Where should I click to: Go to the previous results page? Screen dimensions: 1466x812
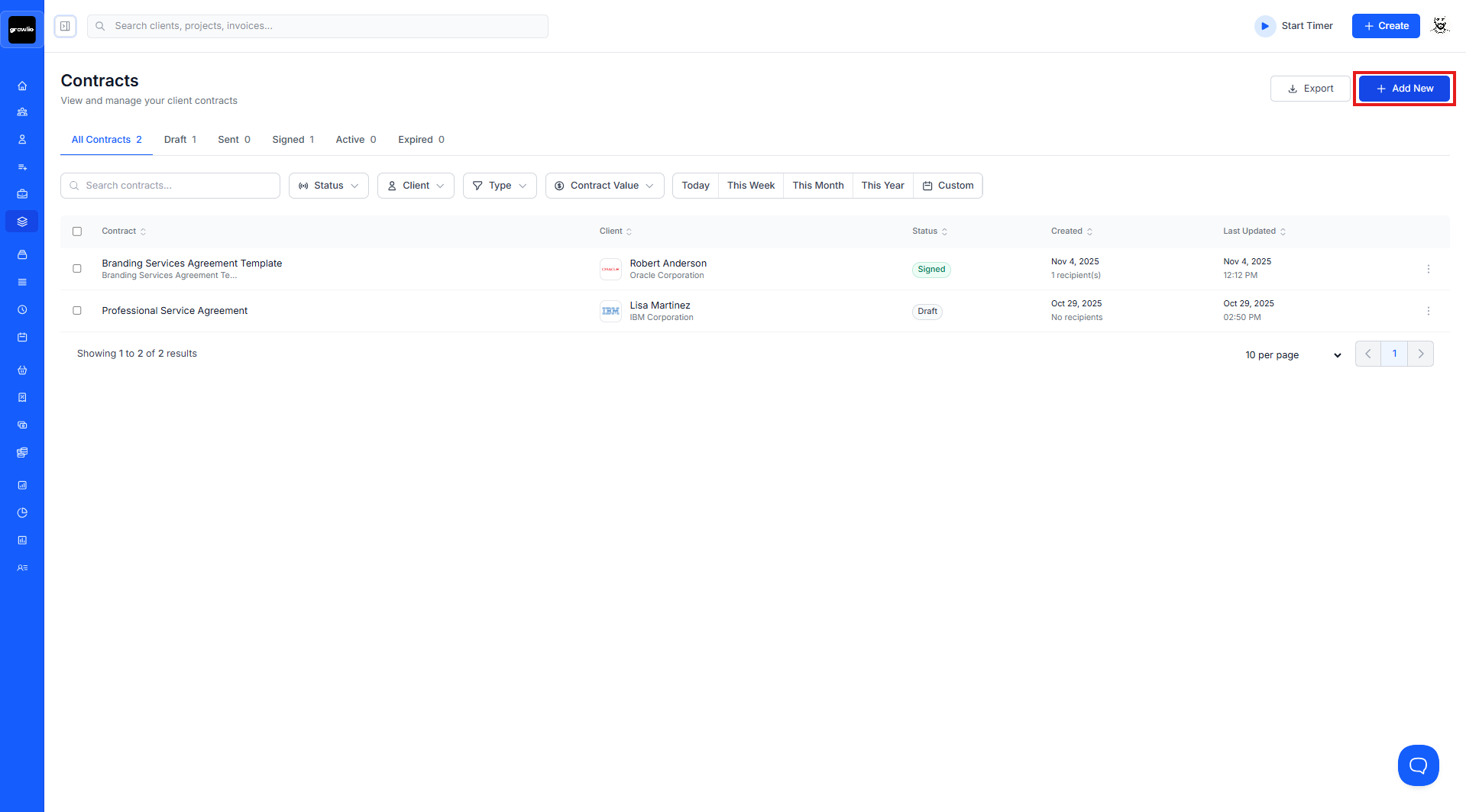point(1368,354)
